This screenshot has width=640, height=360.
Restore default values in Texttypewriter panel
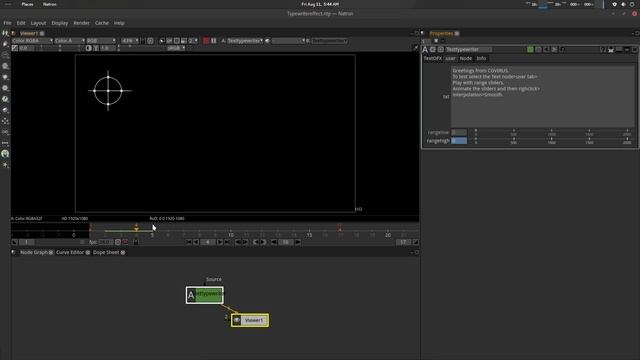(562, 49)
